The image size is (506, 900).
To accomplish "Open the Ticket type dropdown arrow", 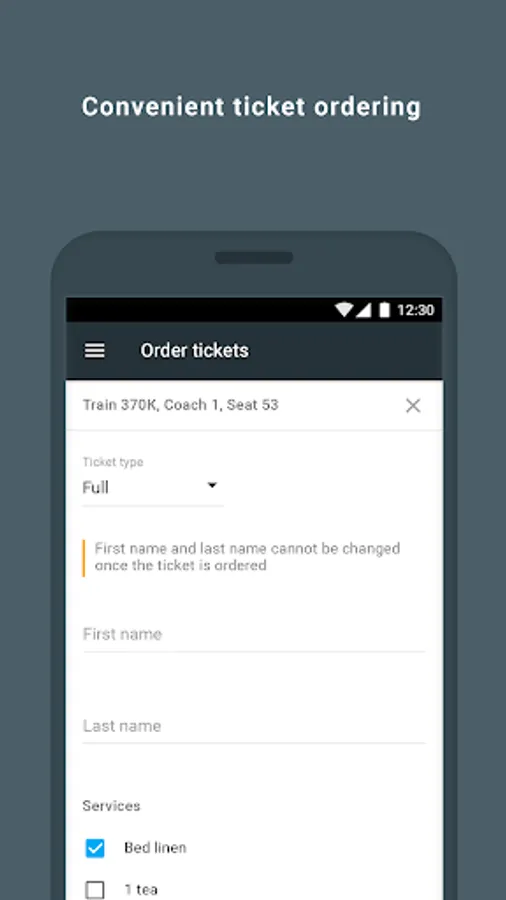I will (212, 486).
